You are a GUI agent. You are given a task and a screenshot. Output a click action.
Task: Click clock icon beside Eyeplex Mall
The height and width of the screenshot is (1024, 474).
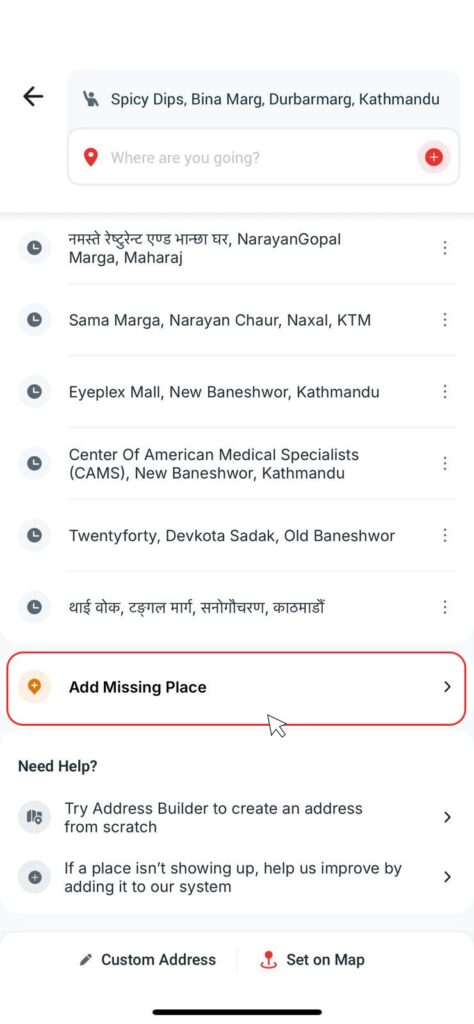34,392
